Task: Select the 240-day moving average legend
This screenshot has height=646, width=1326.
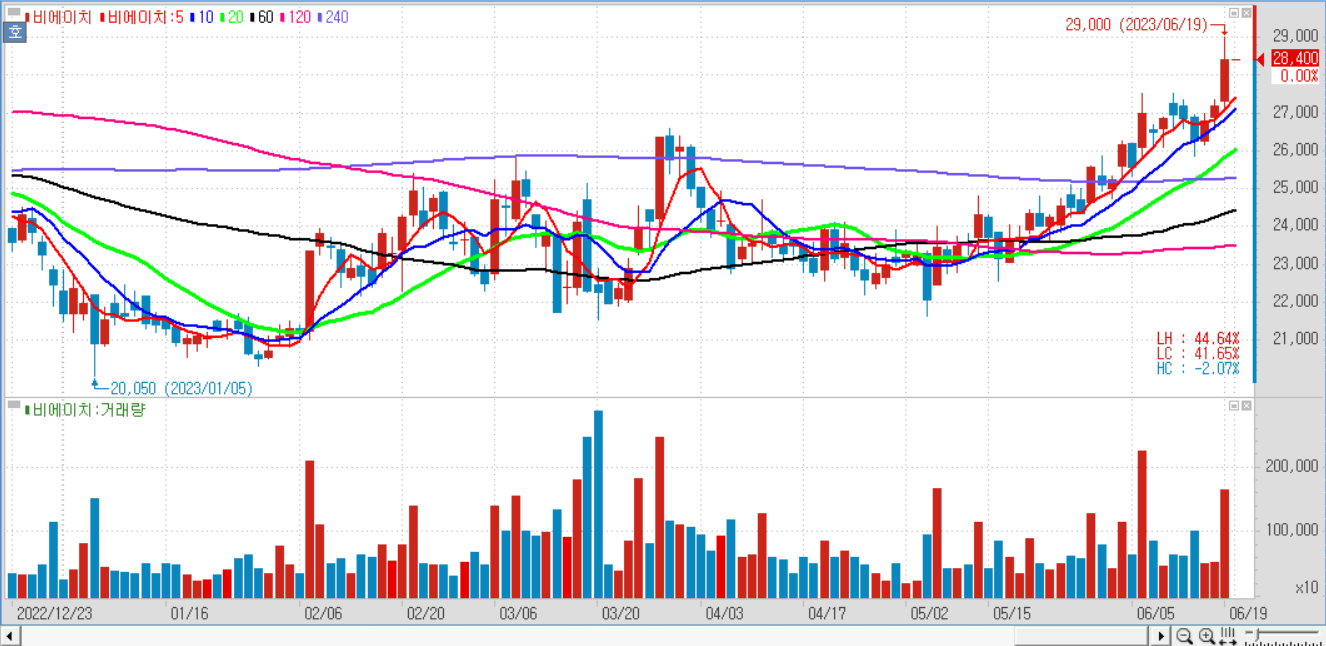Action: 334,17
